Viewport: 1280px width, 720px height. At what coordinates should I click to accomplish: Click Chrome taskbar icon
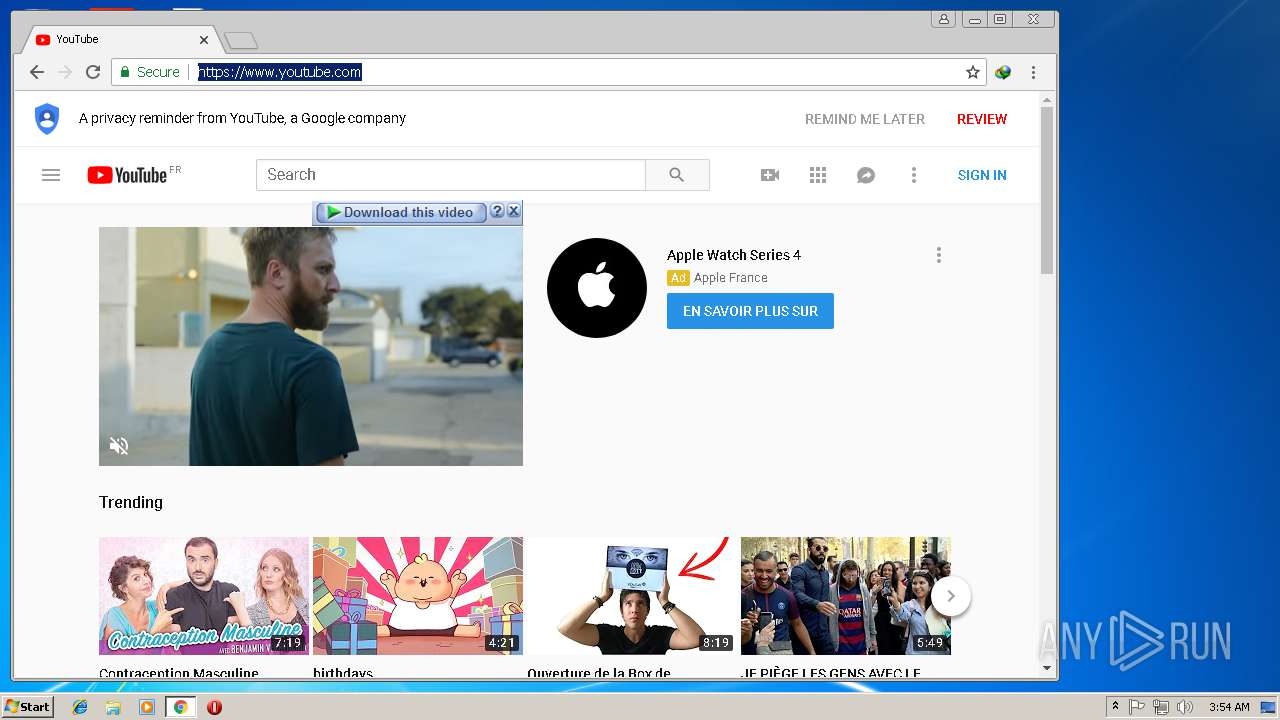click(181, 707)
